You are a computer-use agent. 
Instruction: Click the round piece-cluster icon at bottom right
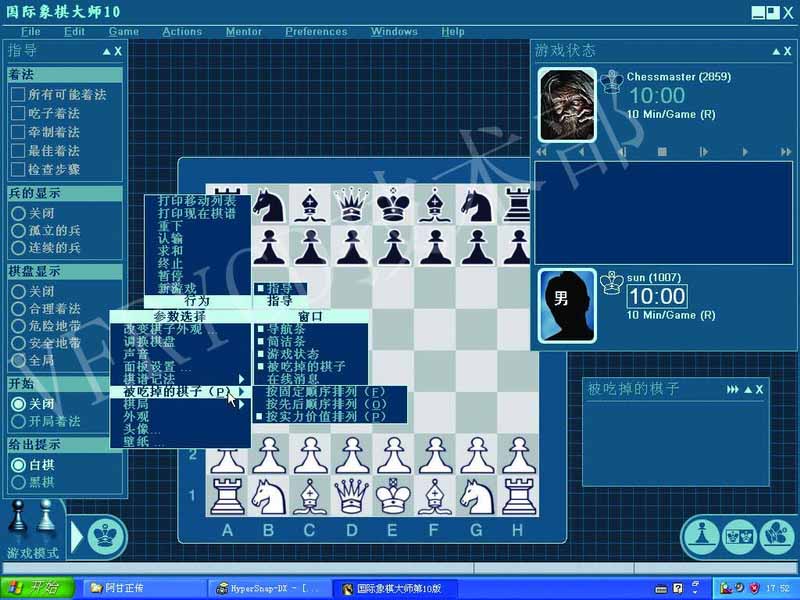pos(777,536)
